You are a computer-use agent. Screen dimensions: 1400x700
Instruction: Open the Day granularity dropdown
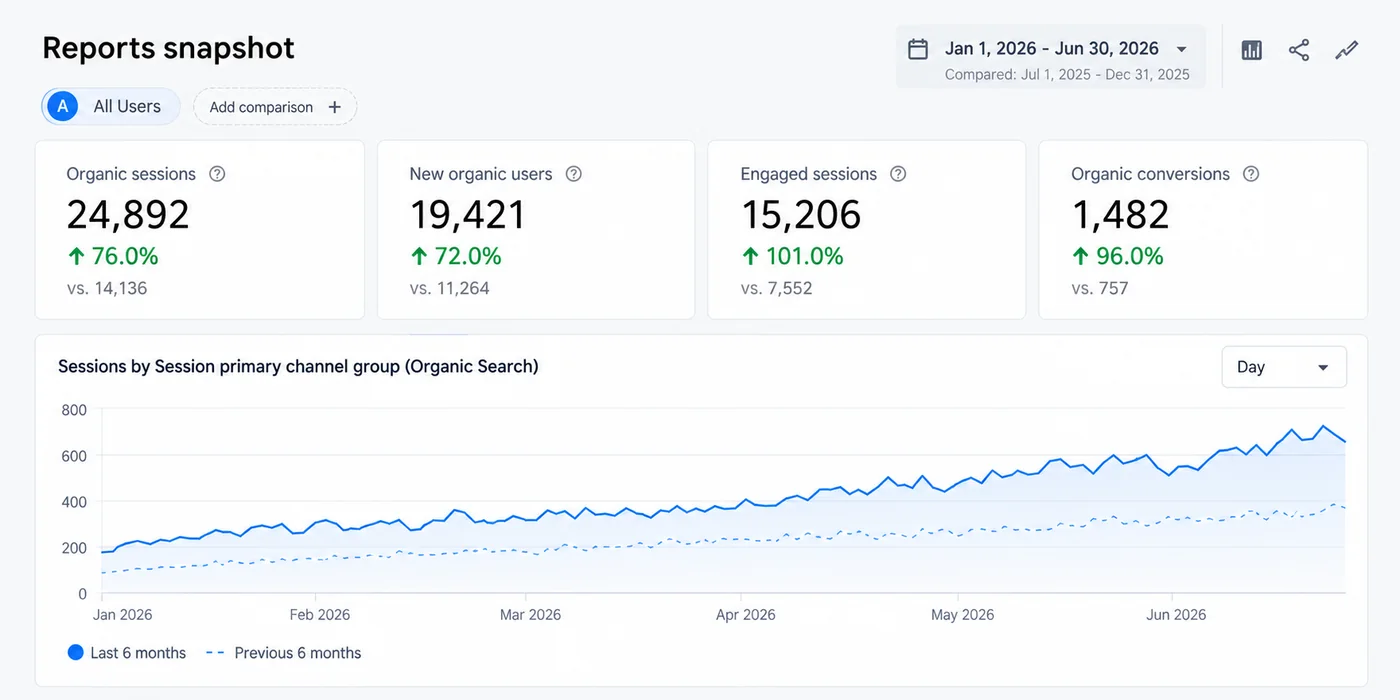pyautogui.click(x=1284, y=367)
